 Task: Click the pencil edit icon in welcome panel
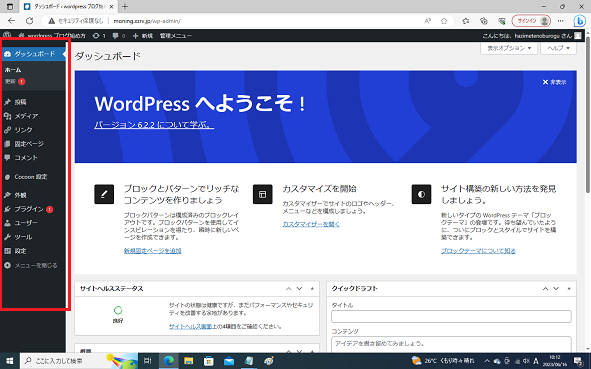pos(104,194)
